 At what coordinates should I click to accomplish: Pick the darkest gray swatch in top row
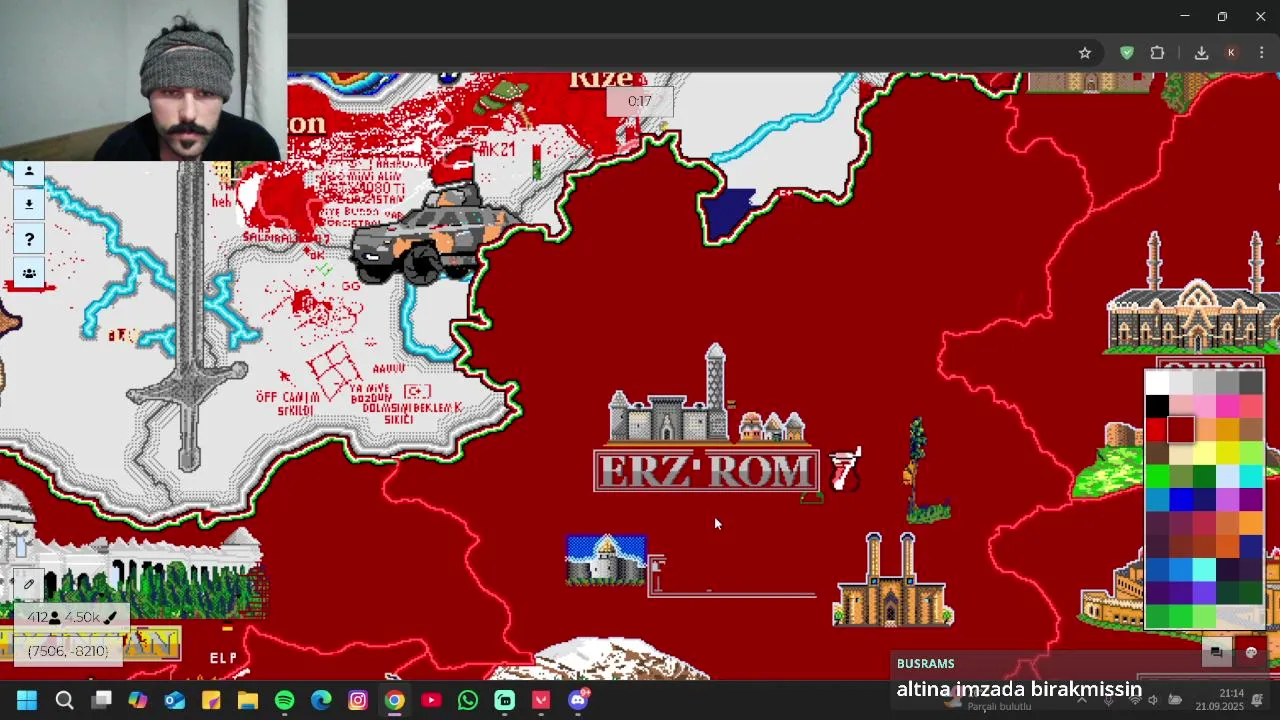(1251, 383)
